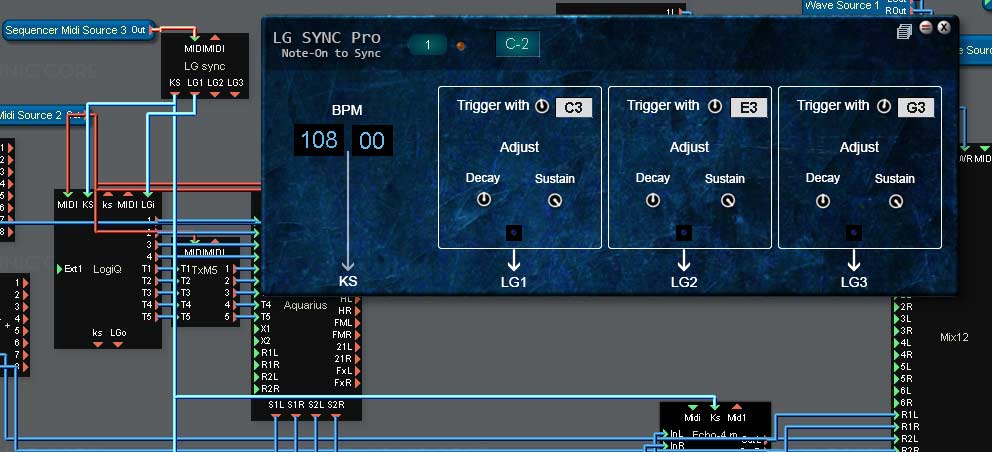This screenshot has height=452, width=992.
Task: Turn the LG2 Decay knob
Action: point(653,200)
